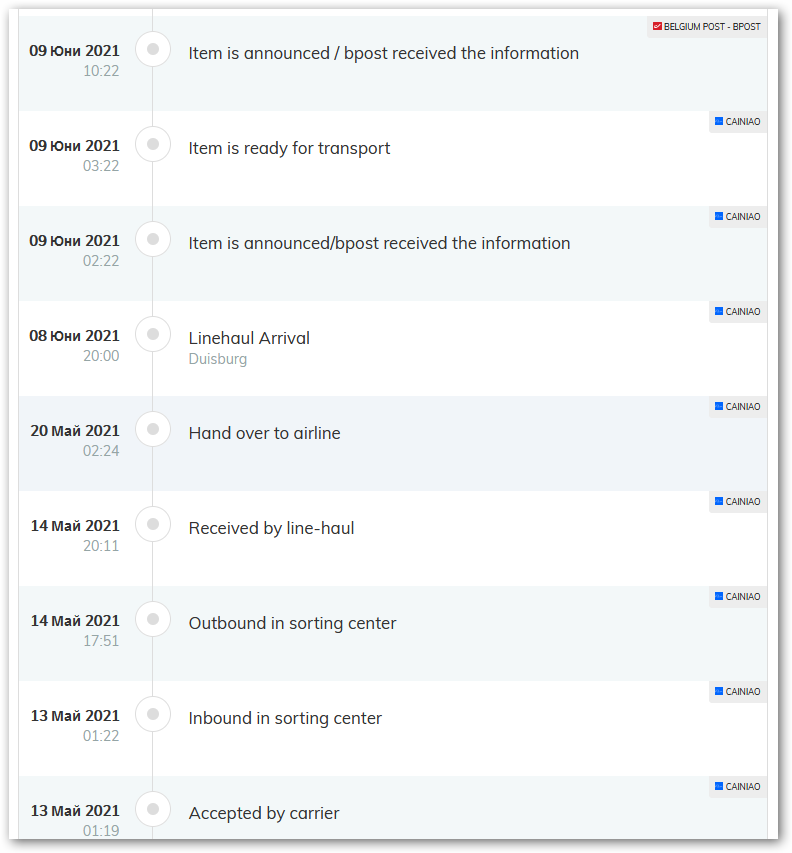The width and height of the screenshot is (792, 853).
Task: Select Cainiao badge beside the 02:22 announced event
Action: (738, 217)
